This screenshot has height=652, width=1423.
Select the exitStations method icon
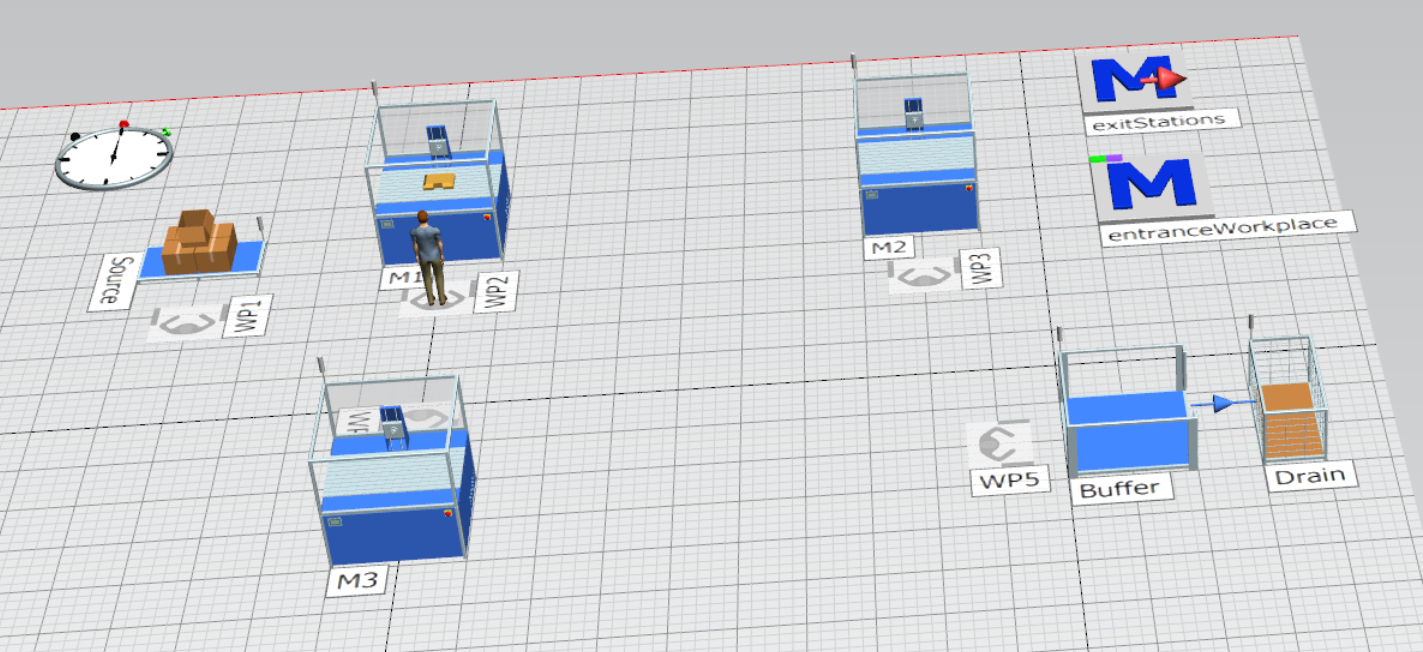click(1136, 78)
